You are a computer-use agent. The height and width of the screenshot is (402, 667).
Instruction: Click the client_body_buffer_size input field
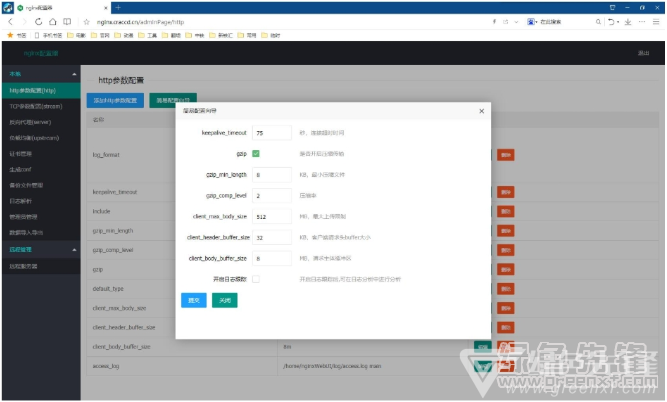tap(272, 258)
